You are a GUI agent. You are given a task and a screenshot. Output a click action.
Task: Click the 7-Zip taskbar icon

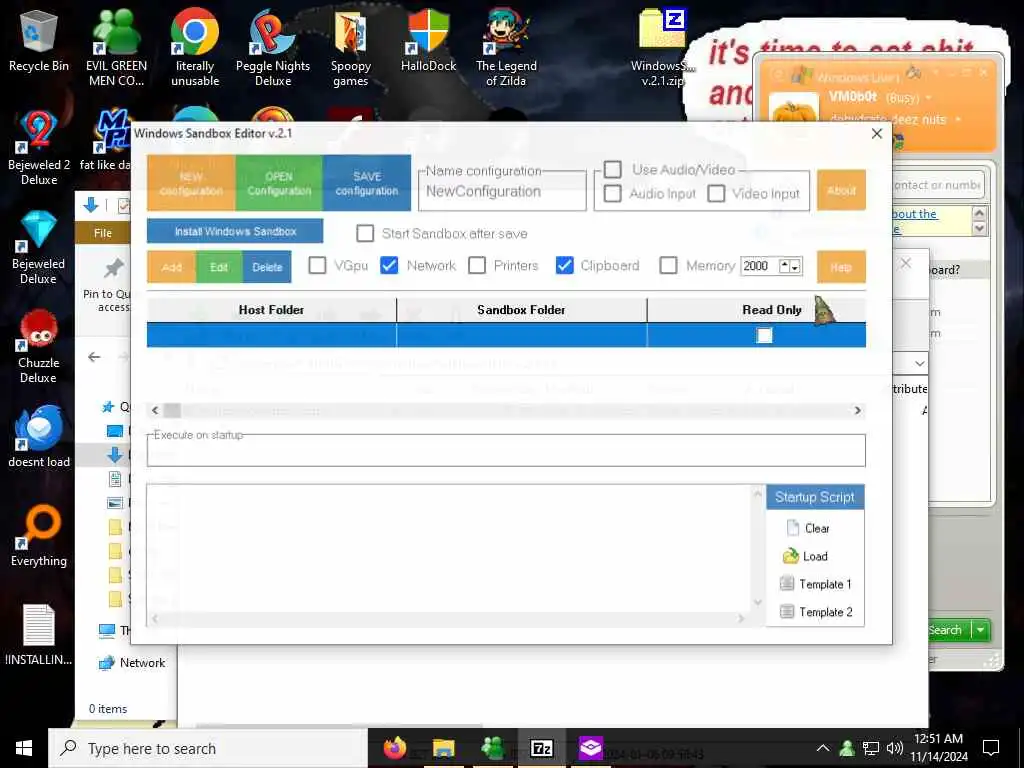pyautogui.click(x=541, y=748)
